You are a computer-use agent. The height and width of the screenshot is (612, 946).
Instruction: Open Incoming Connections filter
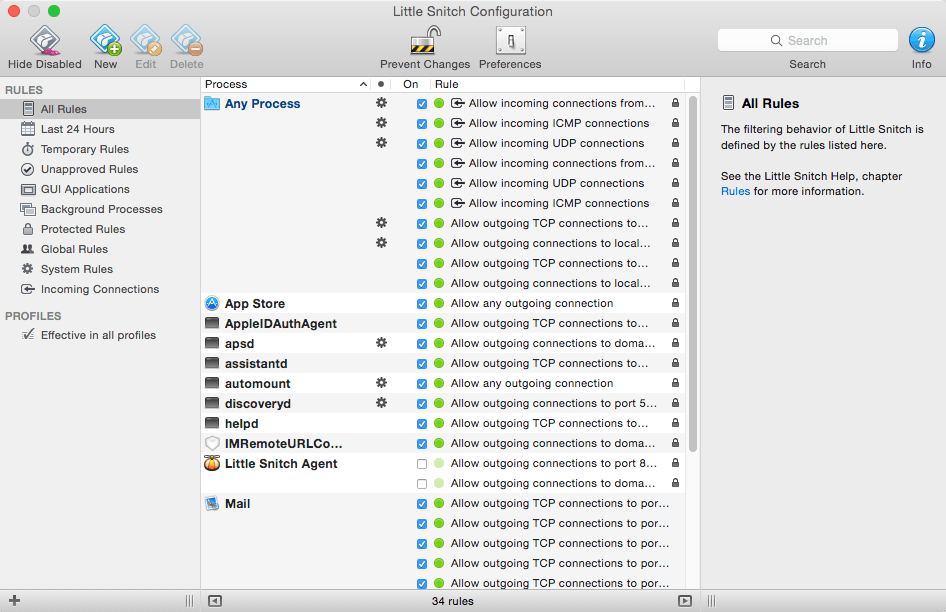100,289
